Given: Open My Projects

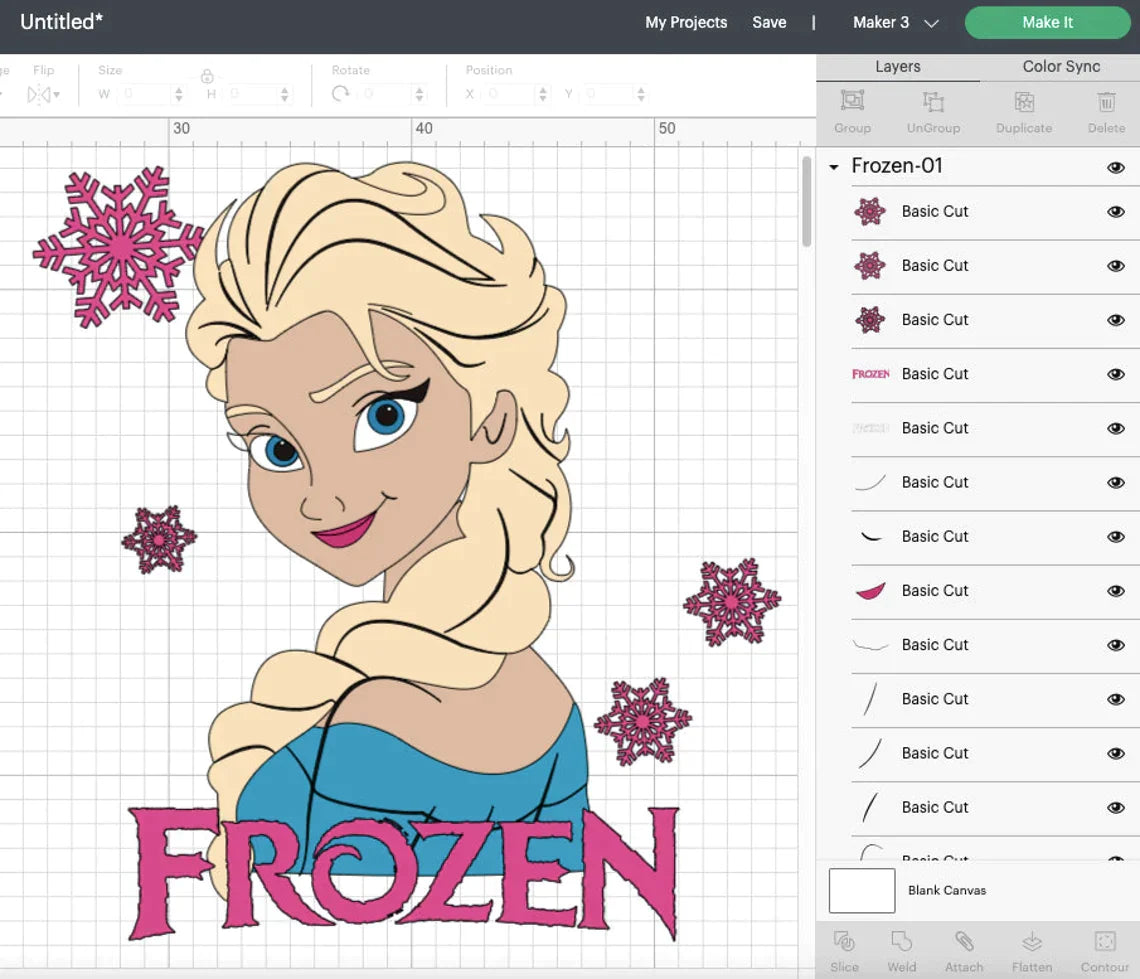Looking at the screenshot, I should (x=686, y=22).
